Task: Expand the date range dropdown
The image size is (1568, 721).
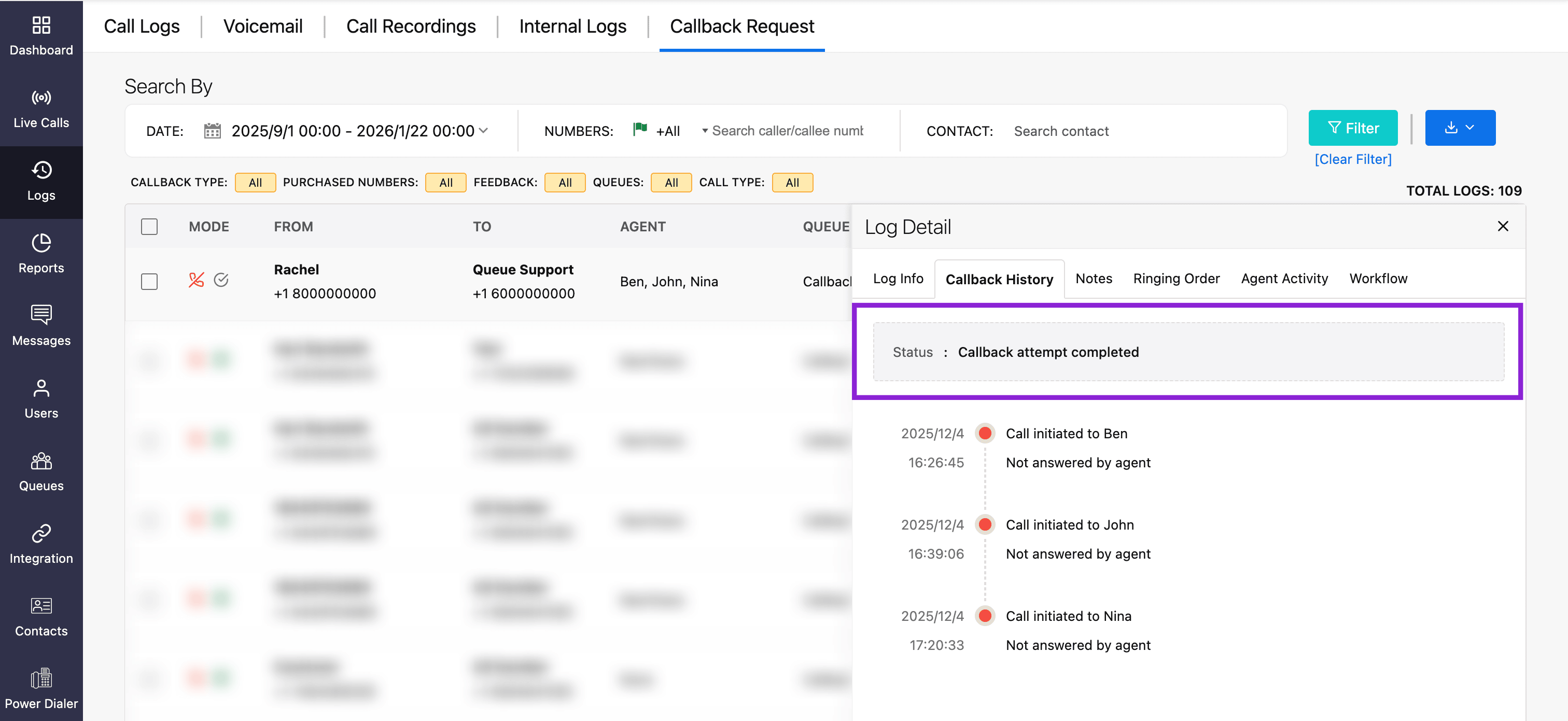Action: point(483,131)
